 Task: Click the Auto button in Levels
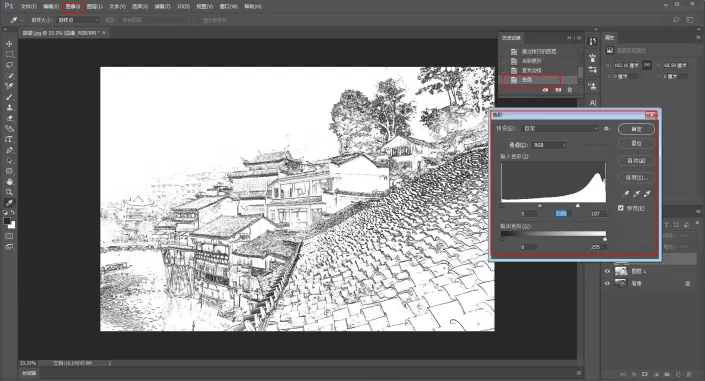pyautogui.click(x=636, y=161)
